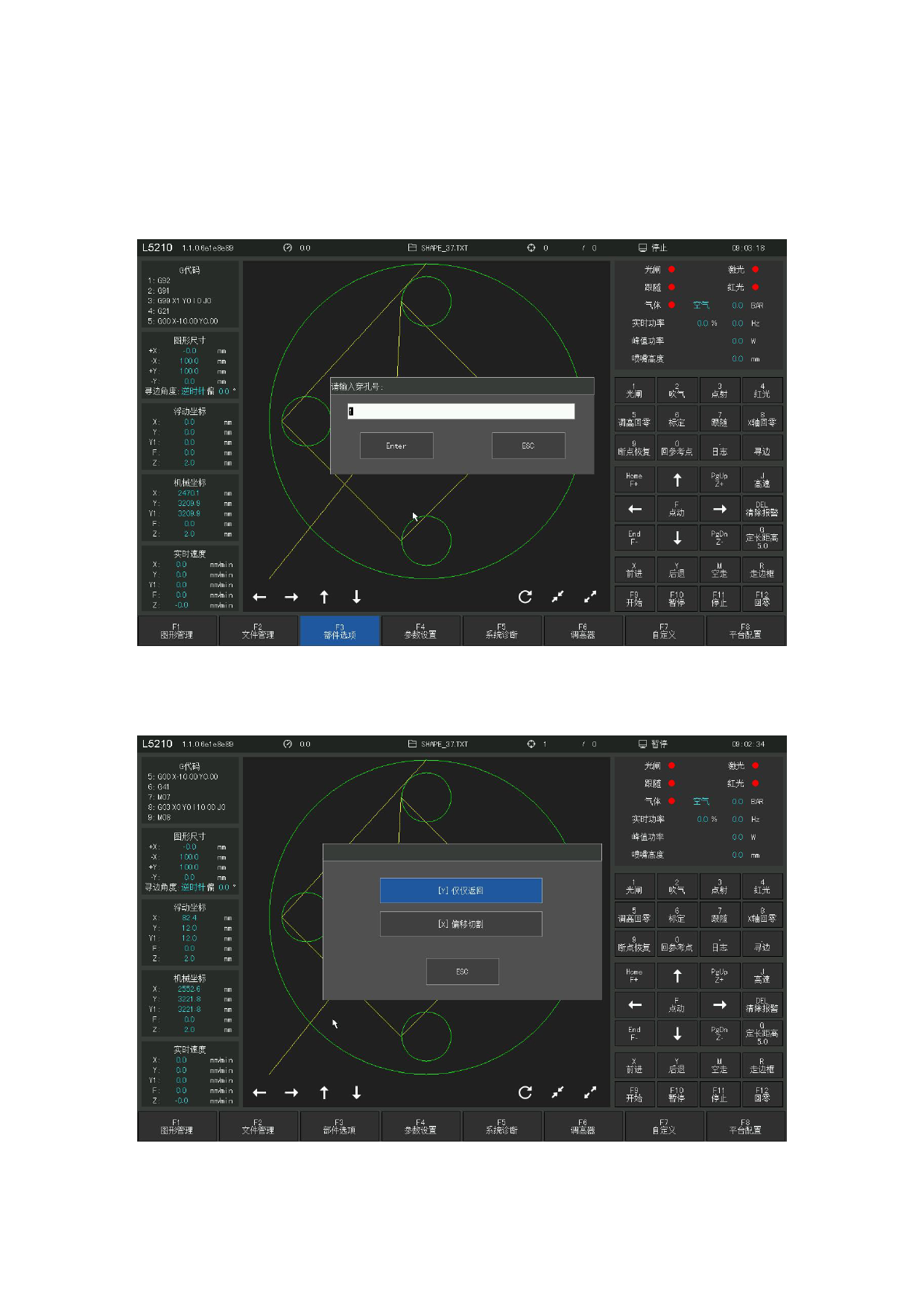
Task: Choose [X] 偏移切割 option in lower dialog
Action: click(x=461, y=924)
